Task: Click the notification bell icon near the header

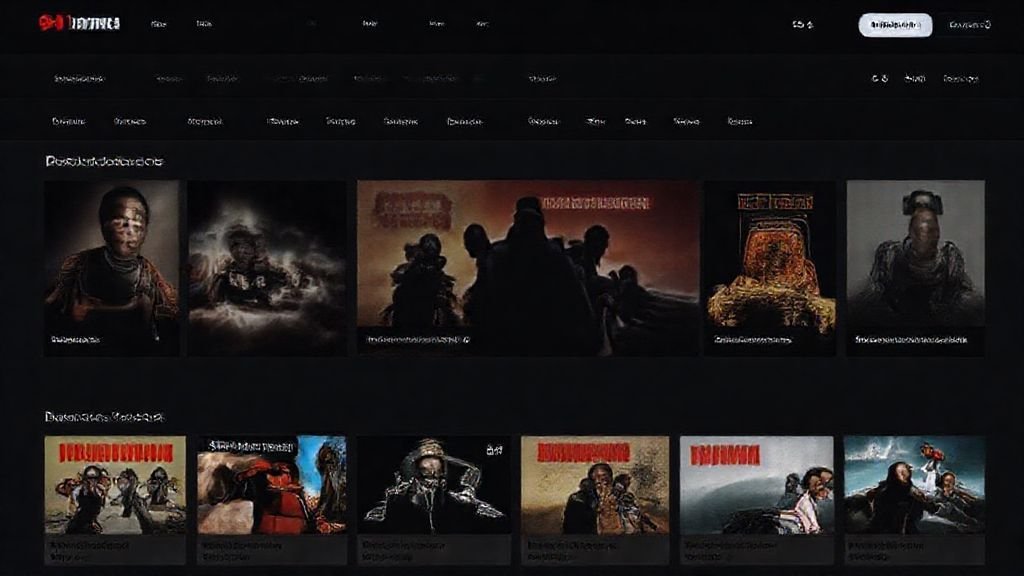Action: (x=808, y=24)
